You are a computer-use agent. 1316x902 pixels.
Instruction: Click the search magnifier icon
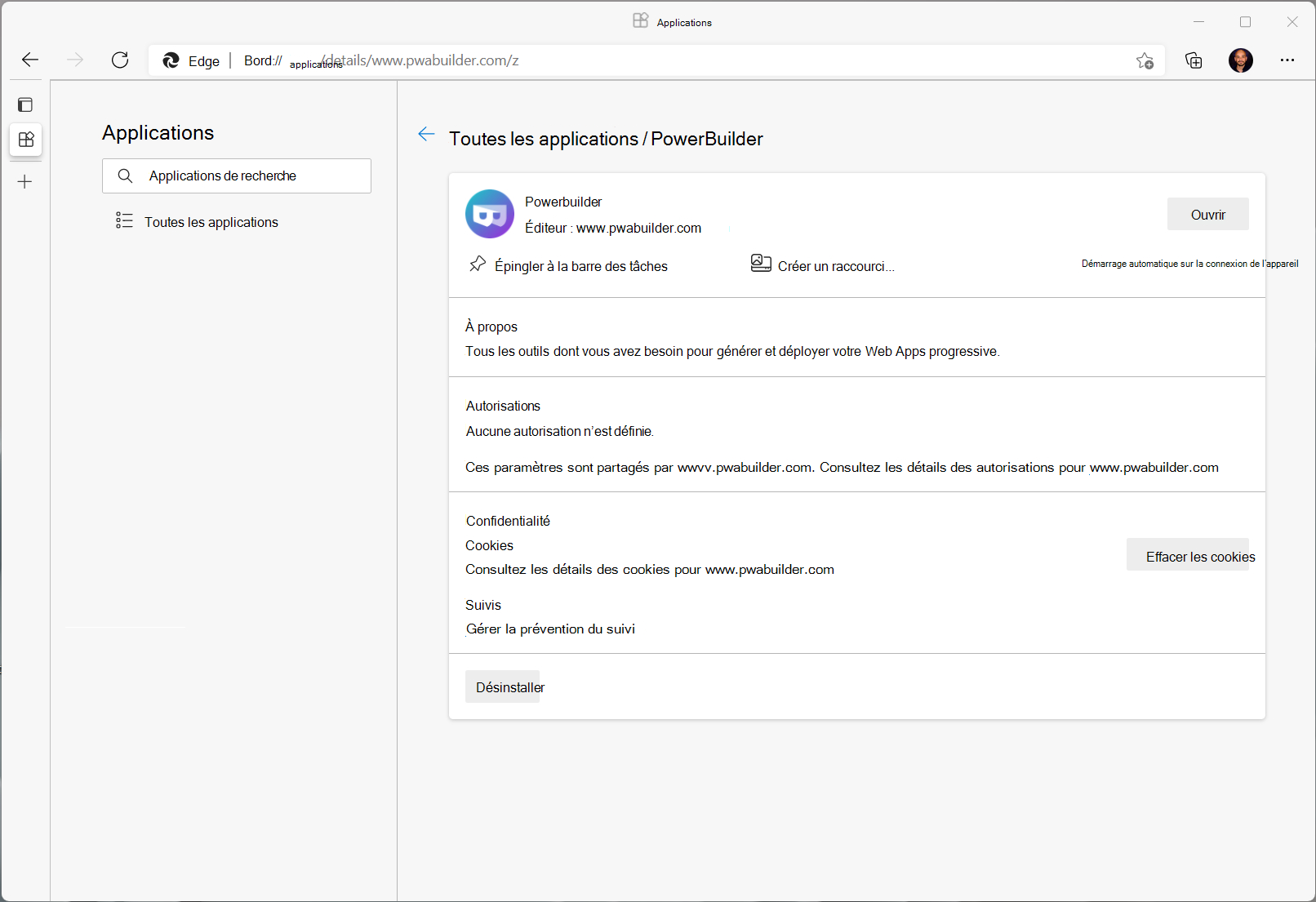tap(125, 176)
